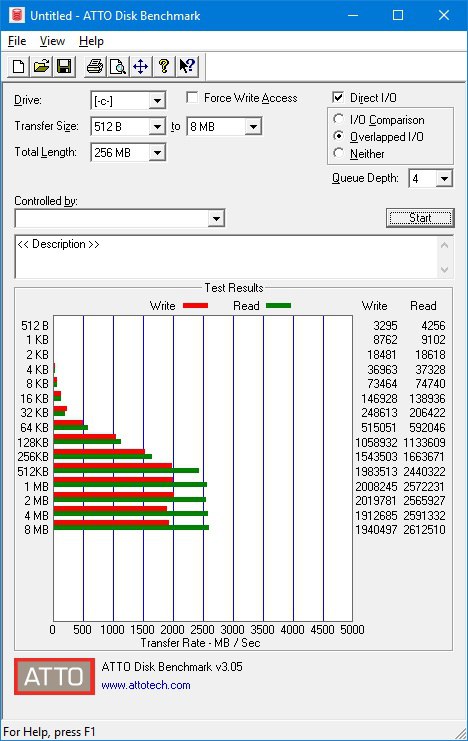Uncheck the Direct I/O checkbox
Viewport: 468px width, 741px height.
point(338,98)
